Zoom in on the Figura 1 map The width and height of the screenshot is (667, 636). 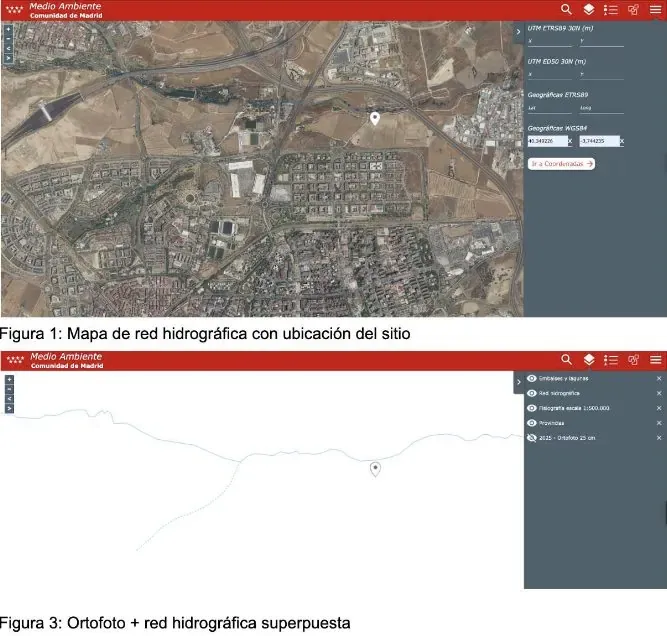coord(9,29)
